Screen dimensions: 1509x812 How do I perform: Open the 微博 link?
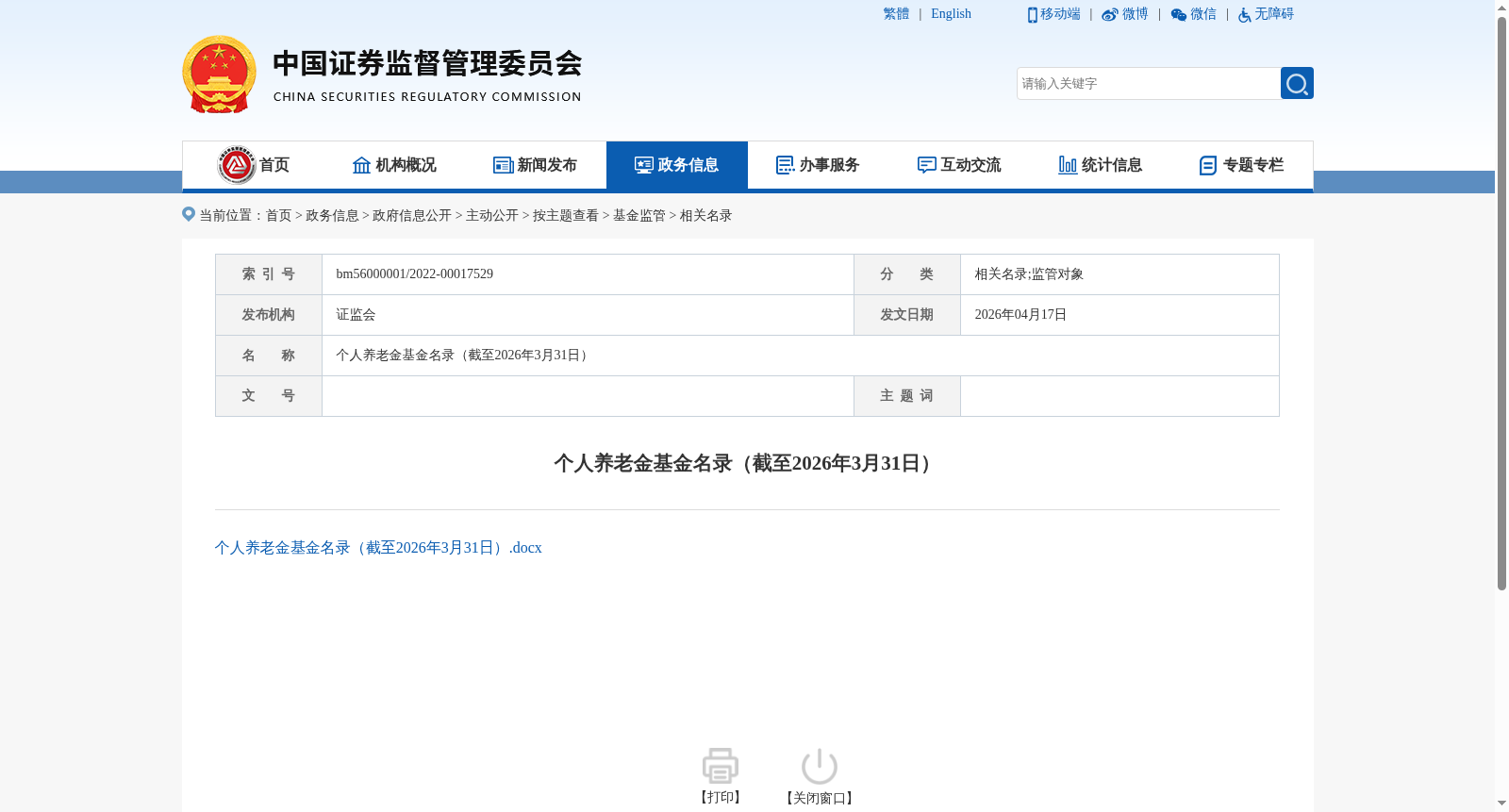[x=1135, y=14]
